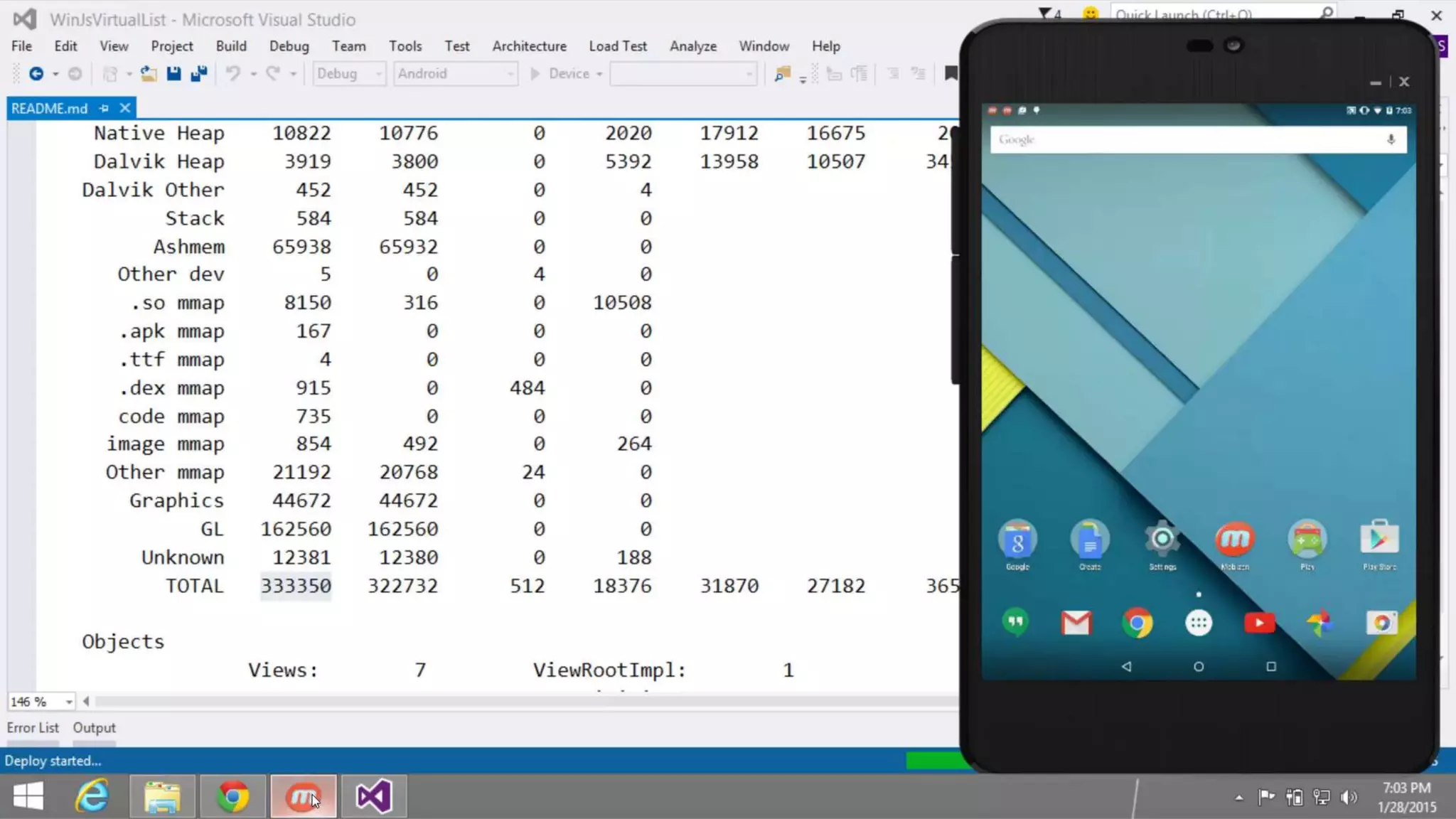This screenshot has height=819, width=1456.
Task: Open the Android platform dropdown
Action: click(x=456, y=74)
